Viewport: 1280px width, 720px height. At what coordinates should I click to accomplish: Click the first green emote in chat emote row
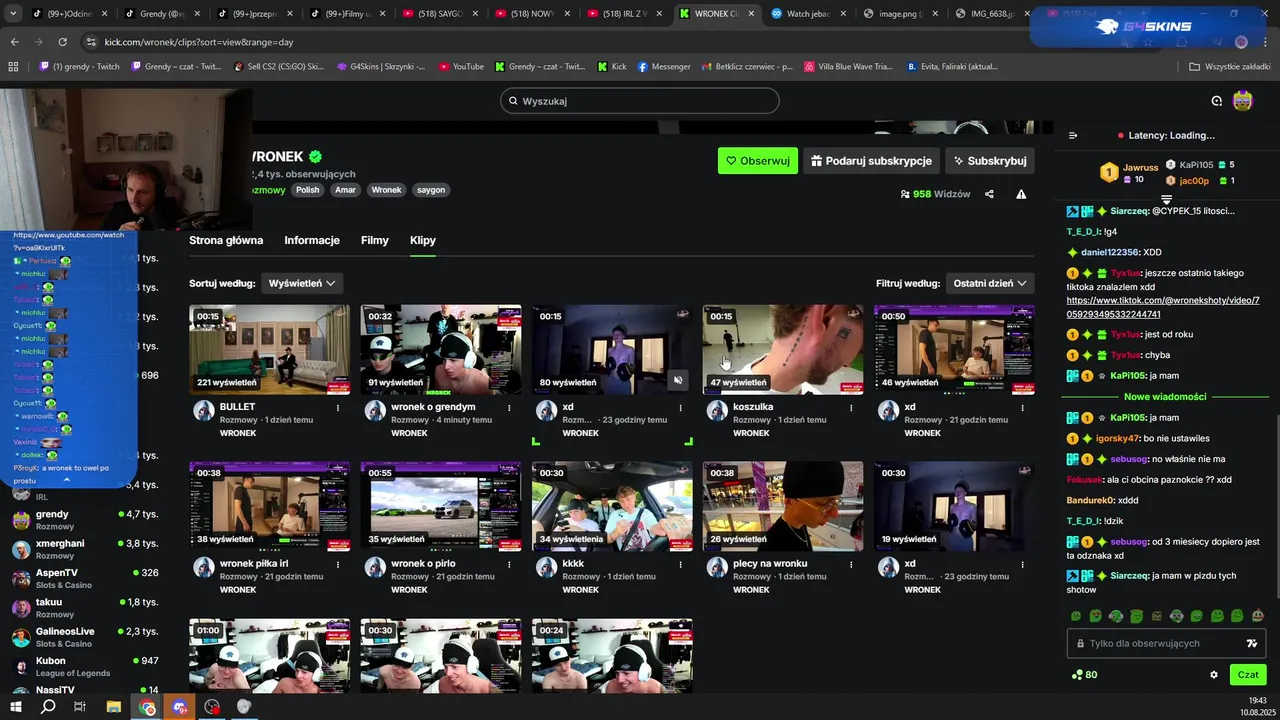[x=1076, y=616]
